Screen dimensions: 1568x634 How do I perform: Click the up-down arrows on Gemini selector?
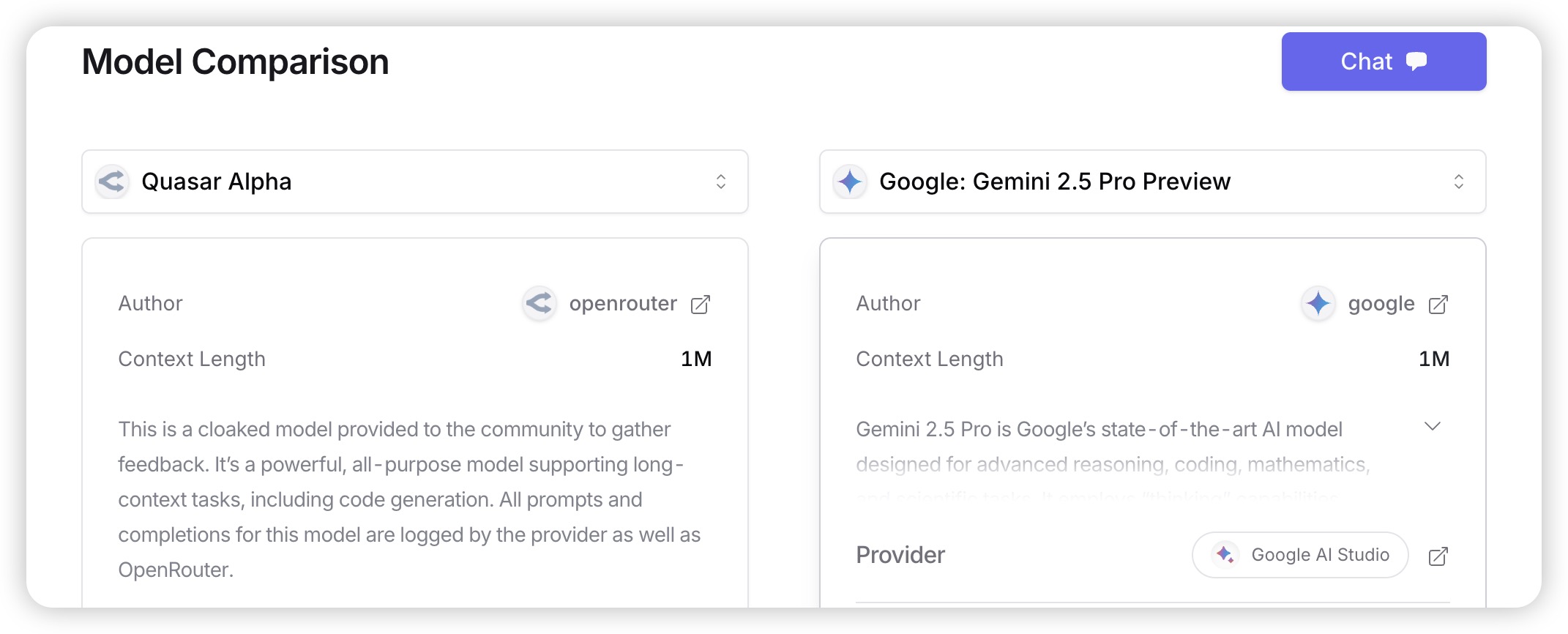1459,182
